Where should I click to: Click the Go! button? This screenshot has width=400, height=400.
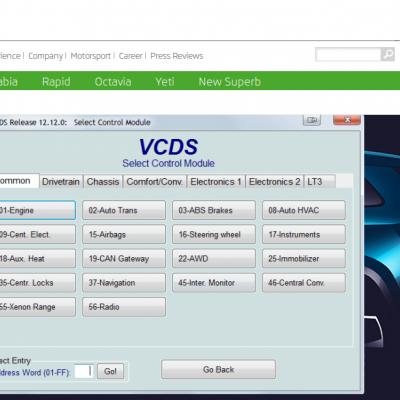click(x=110, y=371)
